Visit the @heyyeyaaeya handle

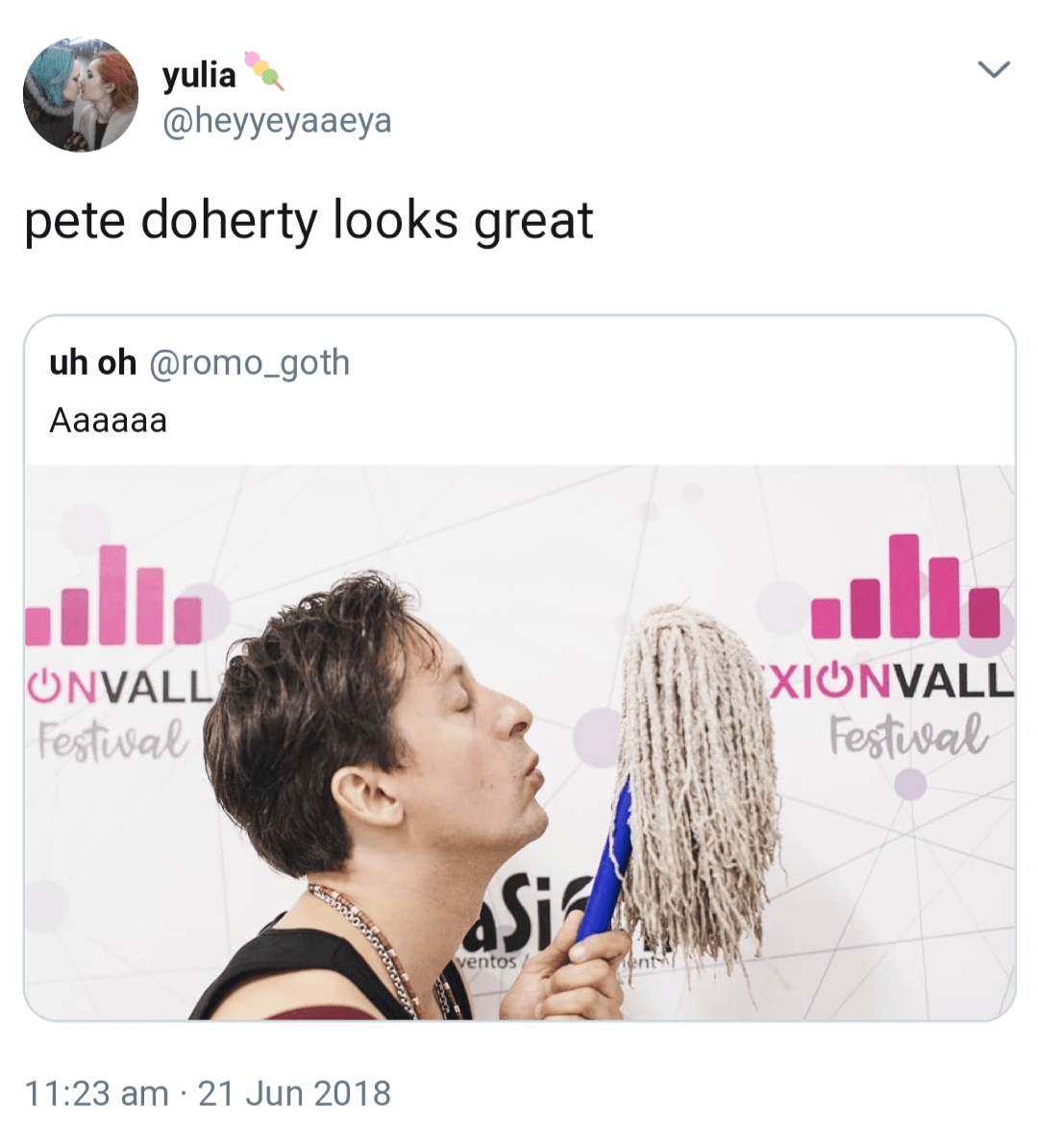coord(277,121)
